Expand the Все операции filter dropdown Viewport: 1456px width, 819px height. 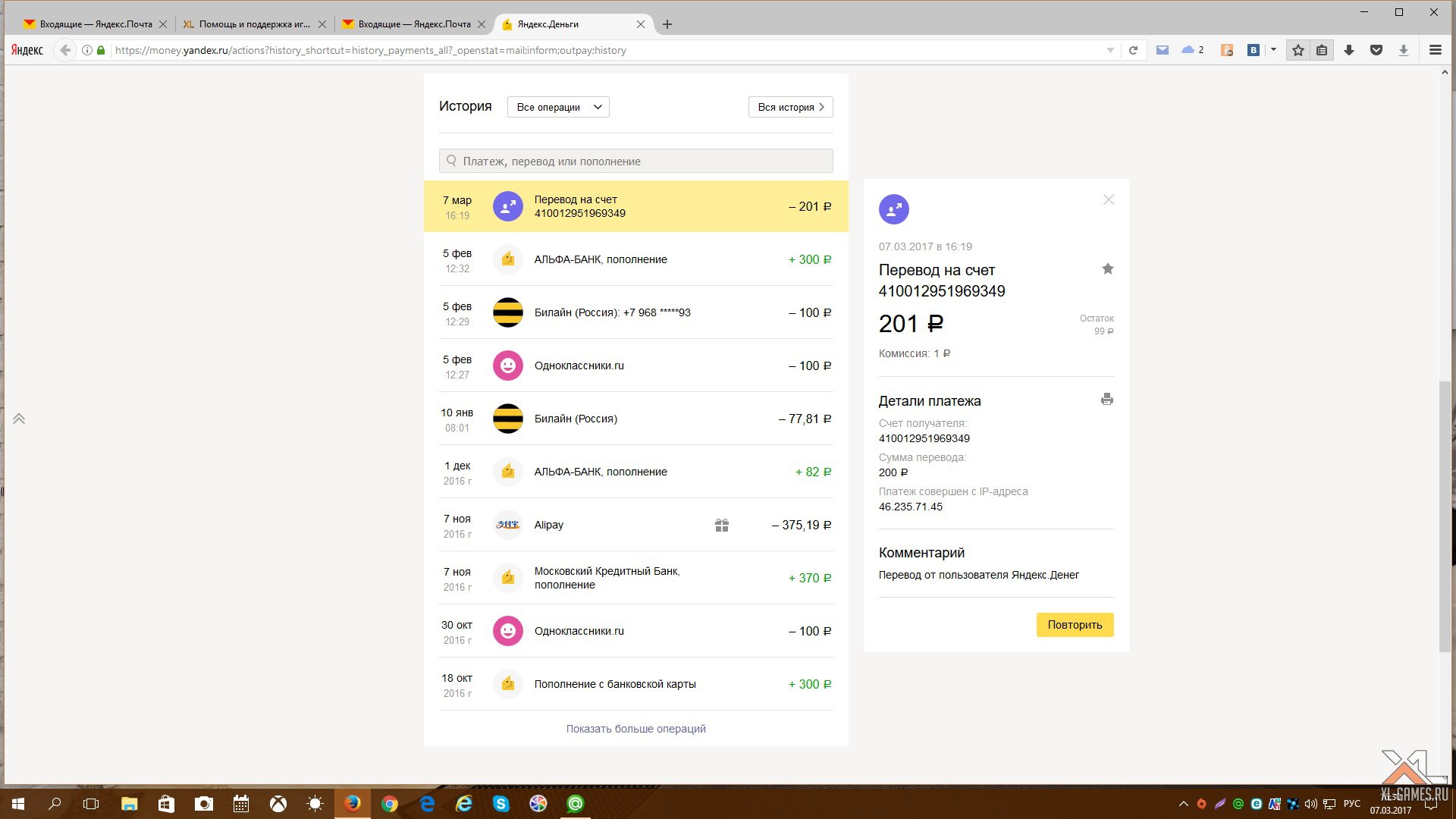pyautogui.click(x=557, y=107)
